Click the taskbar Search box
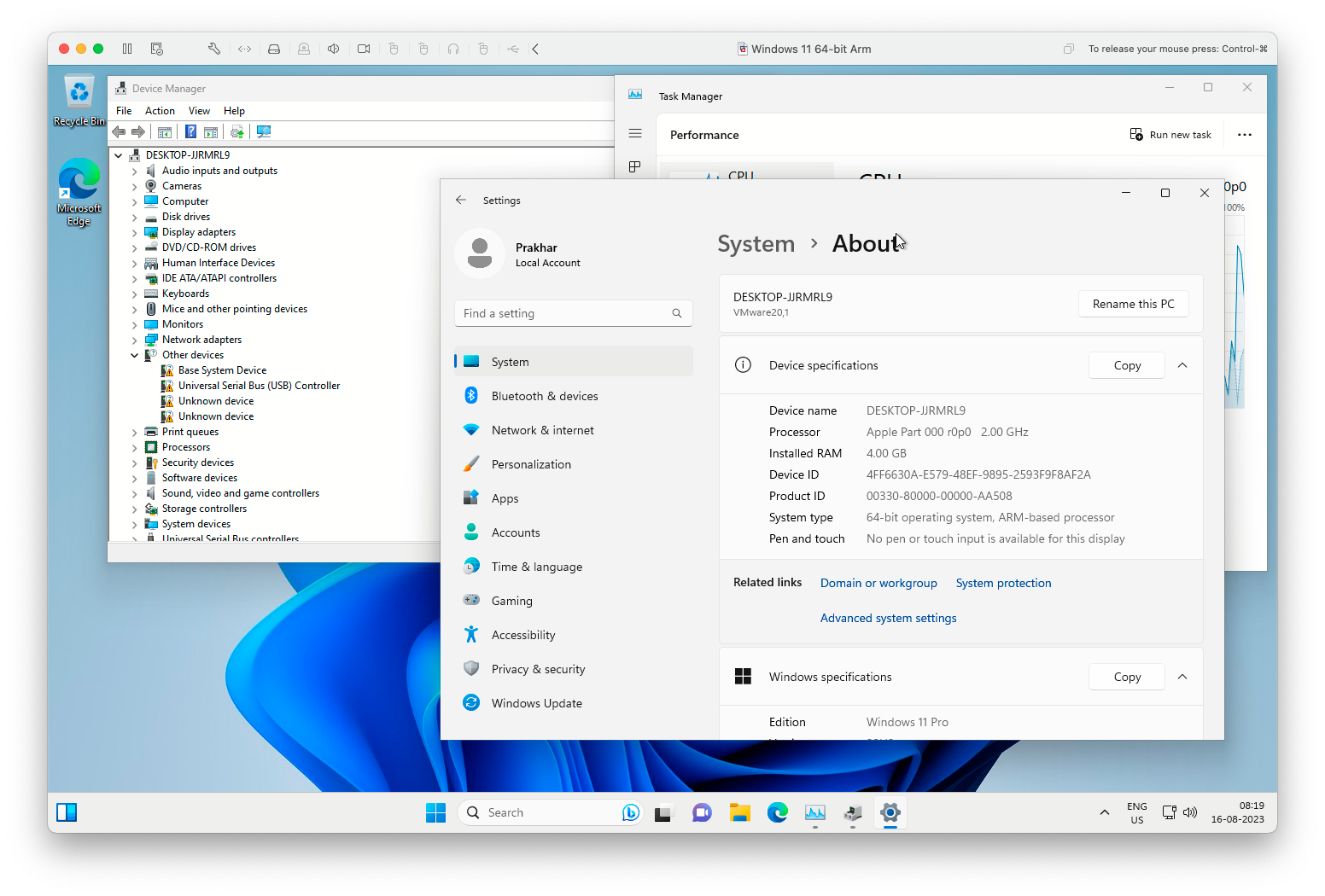 pos(551,812)
